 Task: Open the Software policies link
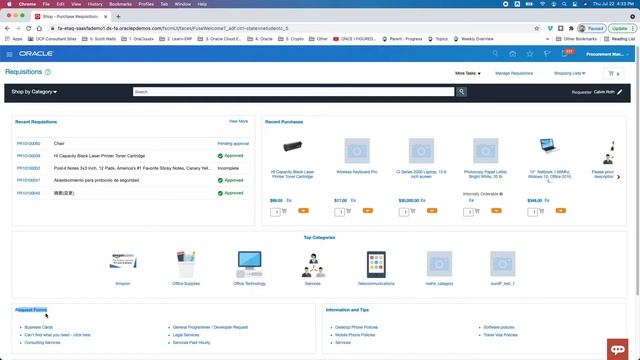point(499,327)
